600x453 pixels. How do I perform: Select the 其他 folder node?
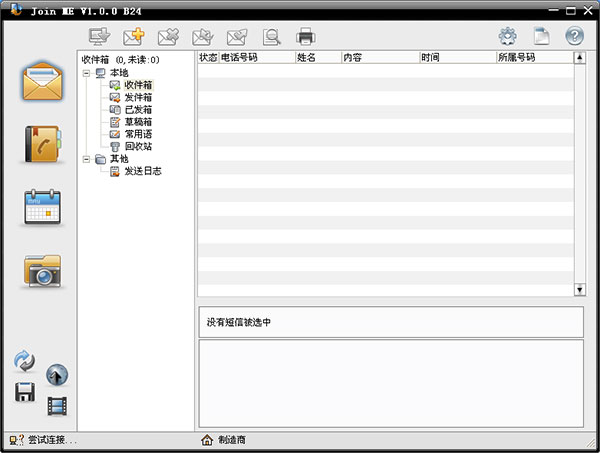pos(119,159)
